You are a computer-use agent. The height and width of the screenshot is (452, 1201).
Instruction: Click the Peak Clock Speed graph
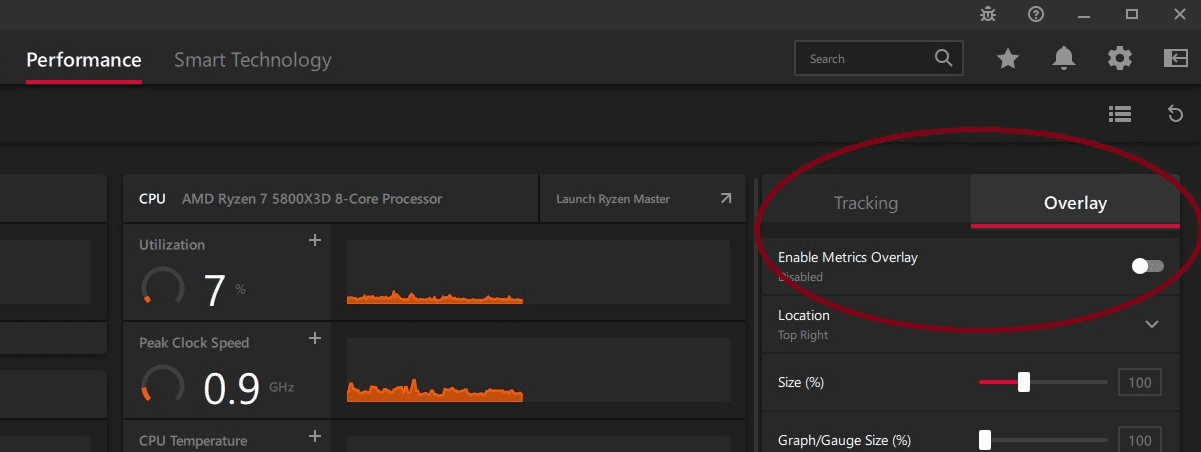pos(538,370)
